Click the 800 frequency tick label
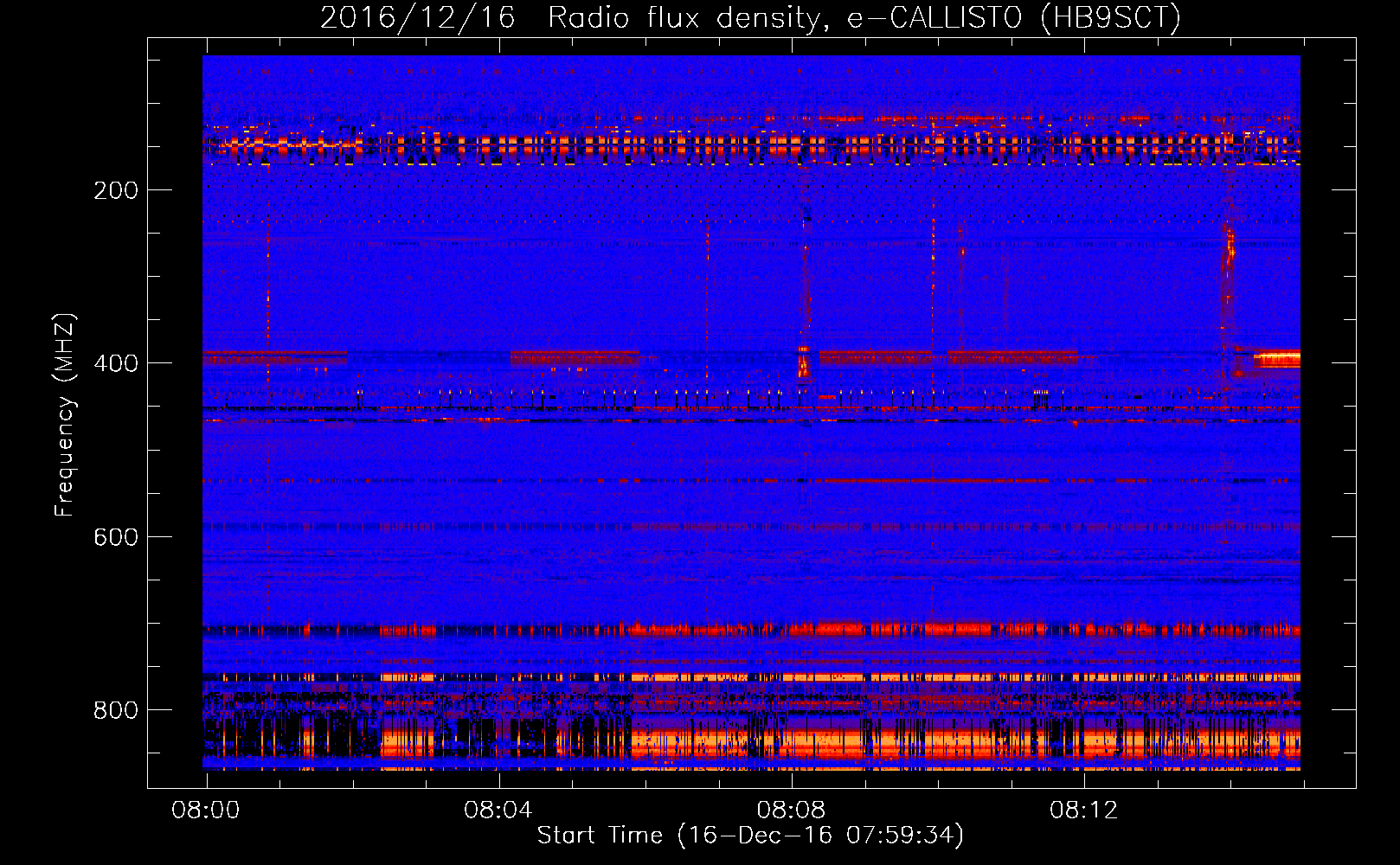The image size is (1400, 865). click(x=116, y=710)
